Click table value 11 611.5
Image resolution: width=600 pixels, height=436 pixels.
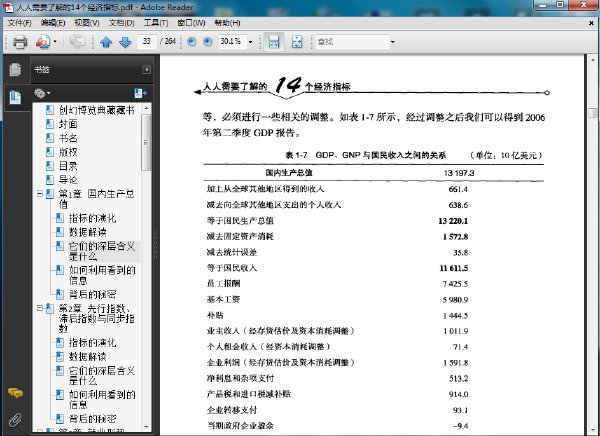(454, 268)
